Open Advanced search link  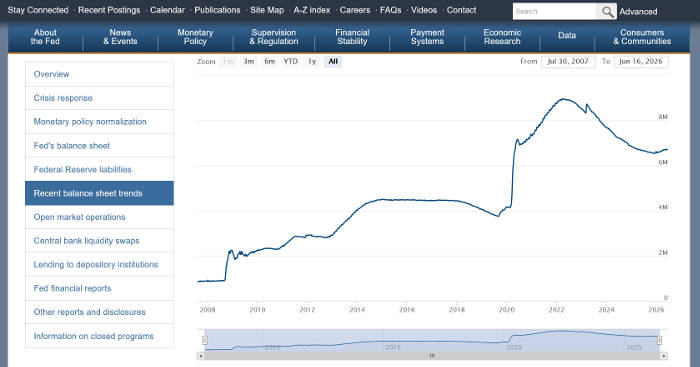pos(638,12)
